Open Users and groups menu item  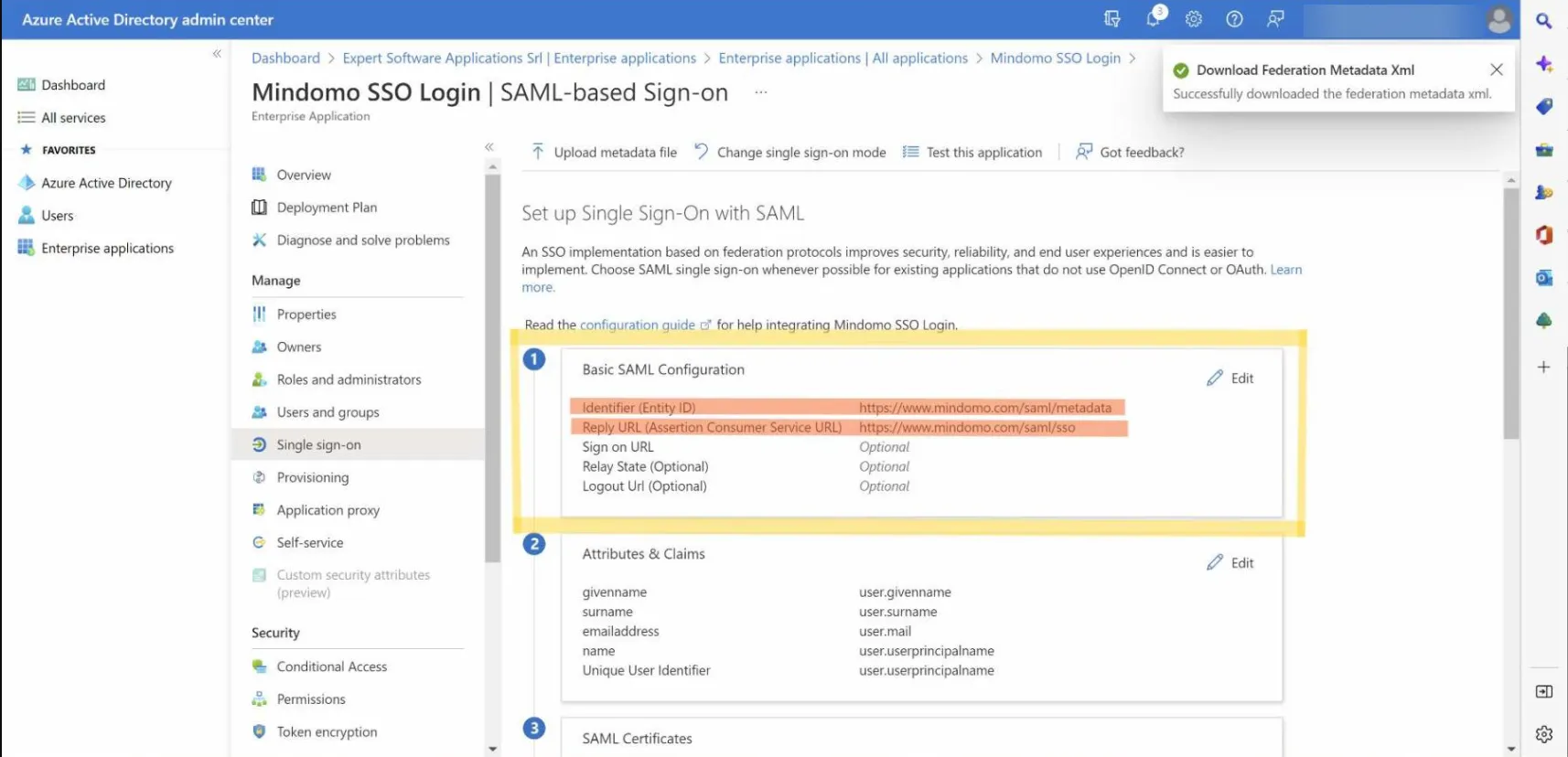[x=328, y=412]
